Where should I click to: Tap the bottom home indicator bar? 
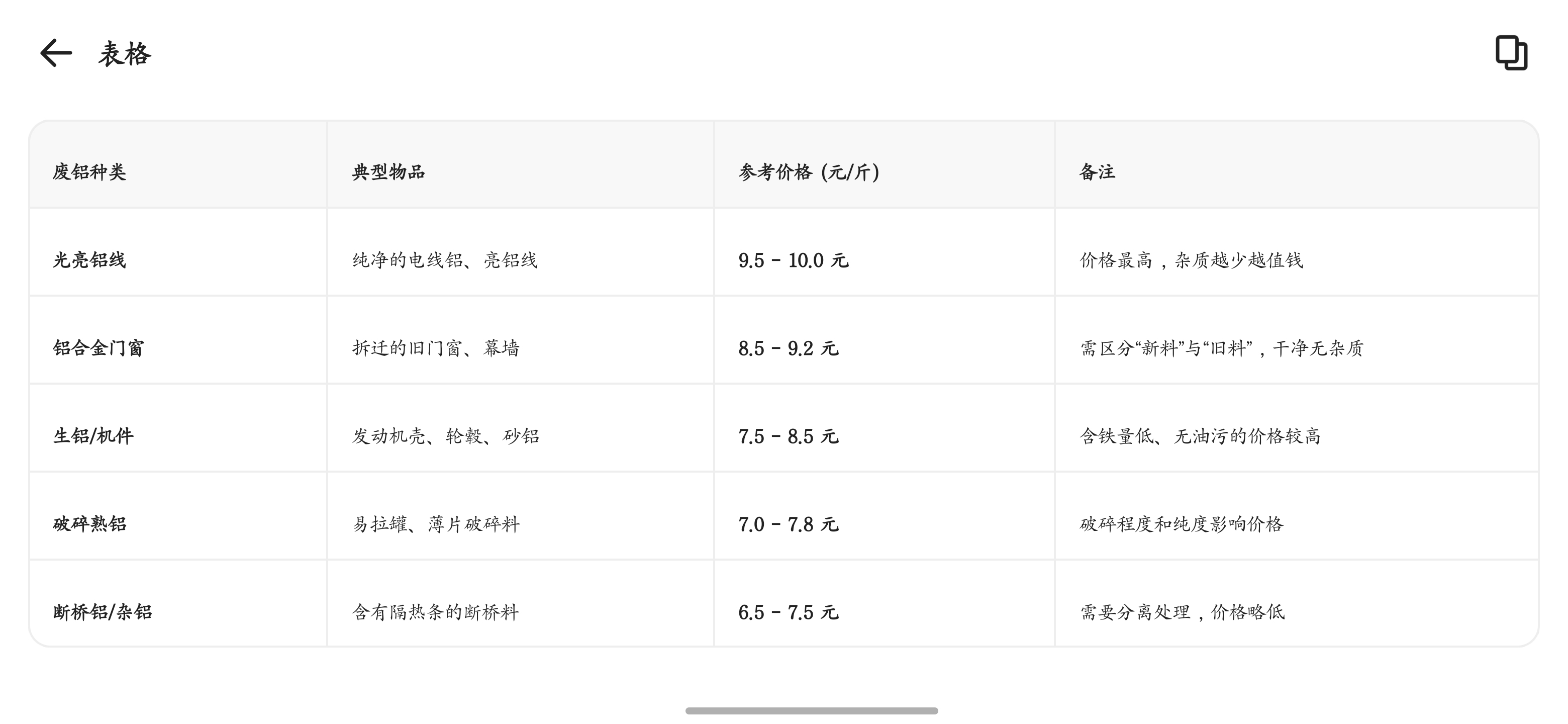pos(812,710)
